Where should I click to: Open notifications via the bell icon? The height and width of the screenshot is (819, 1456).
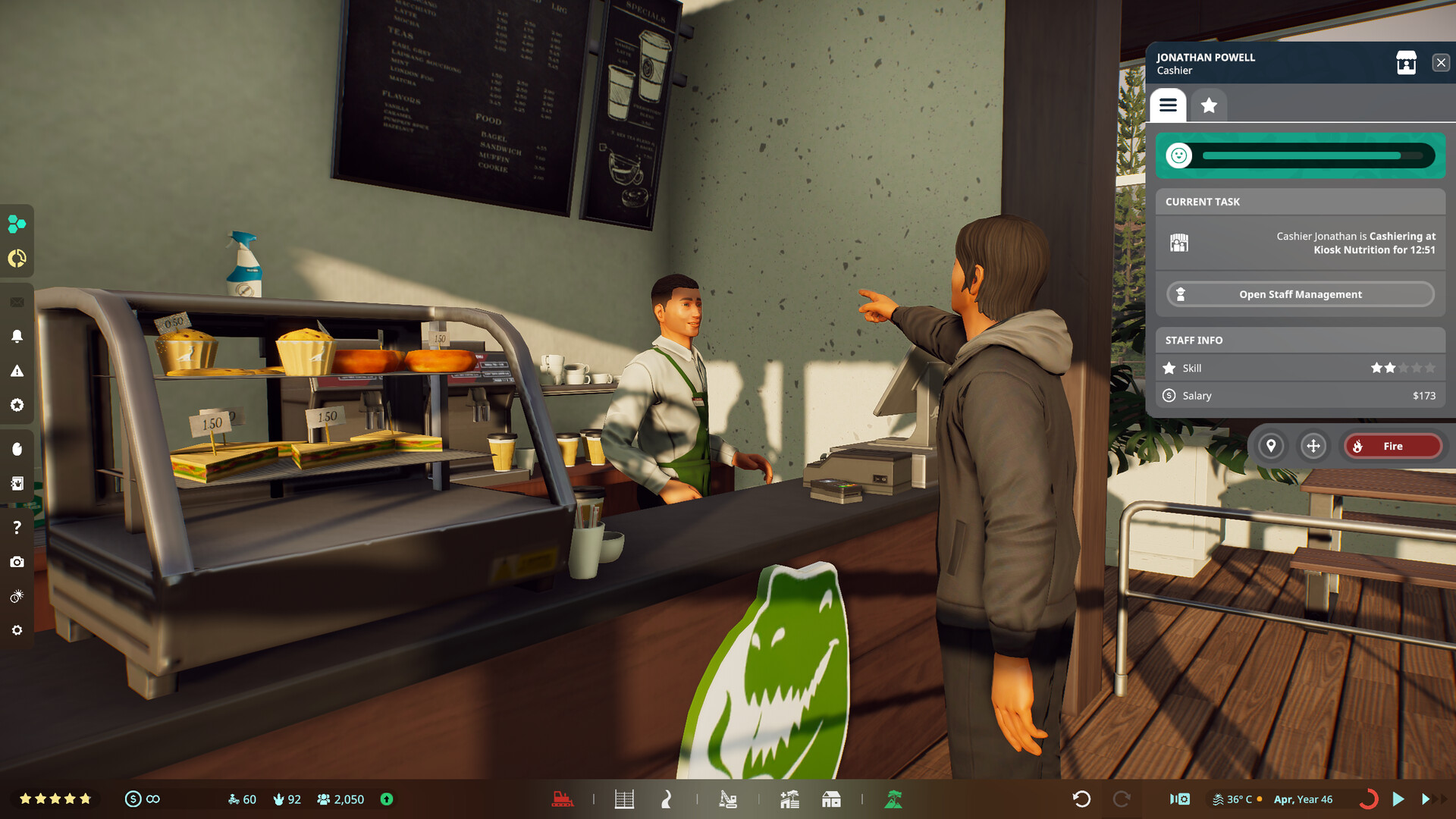(x=17, y=336)
